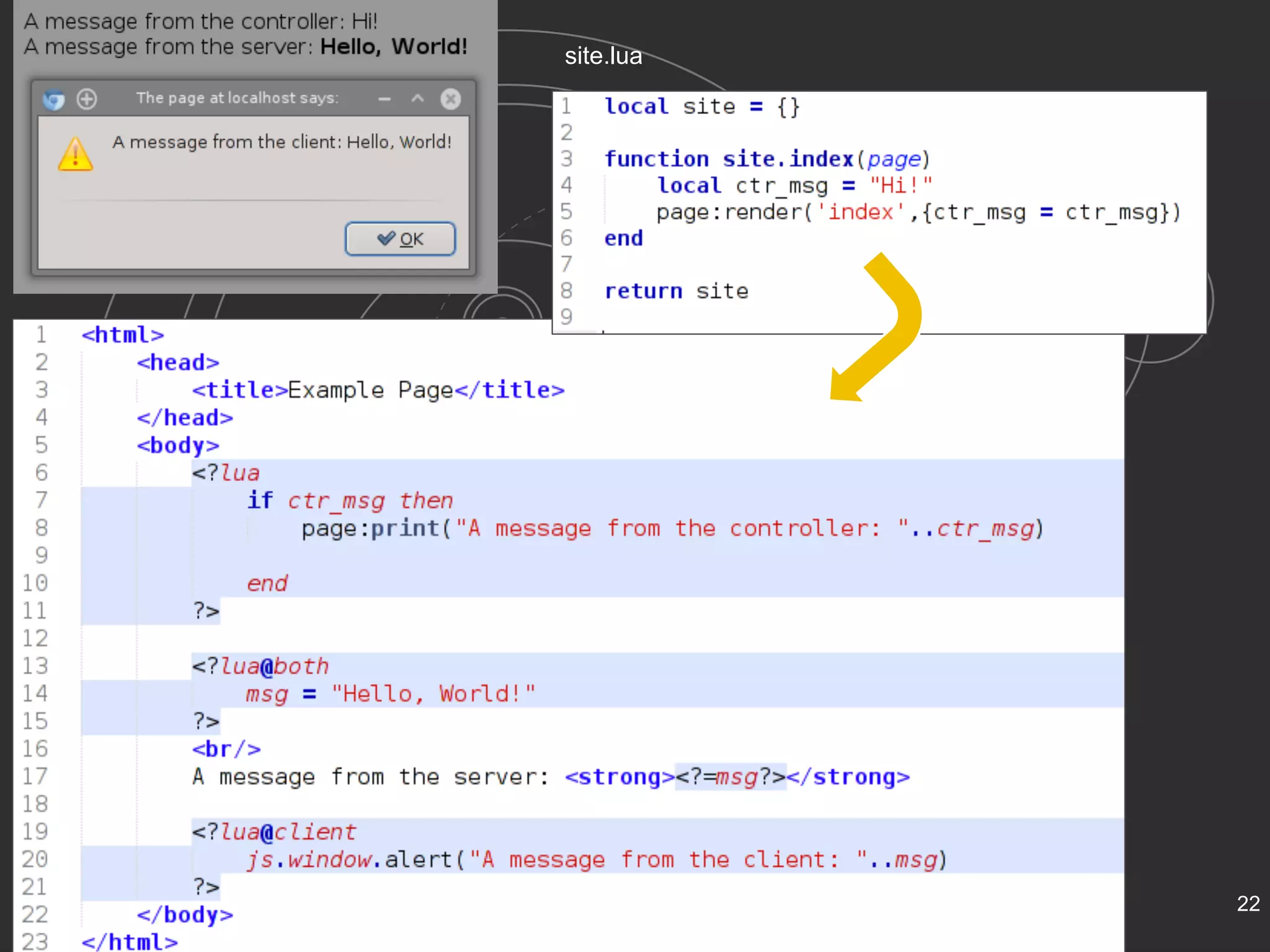Click the plus circle icon in dialog titlebar
The image size is (1270, 952).
87,99
